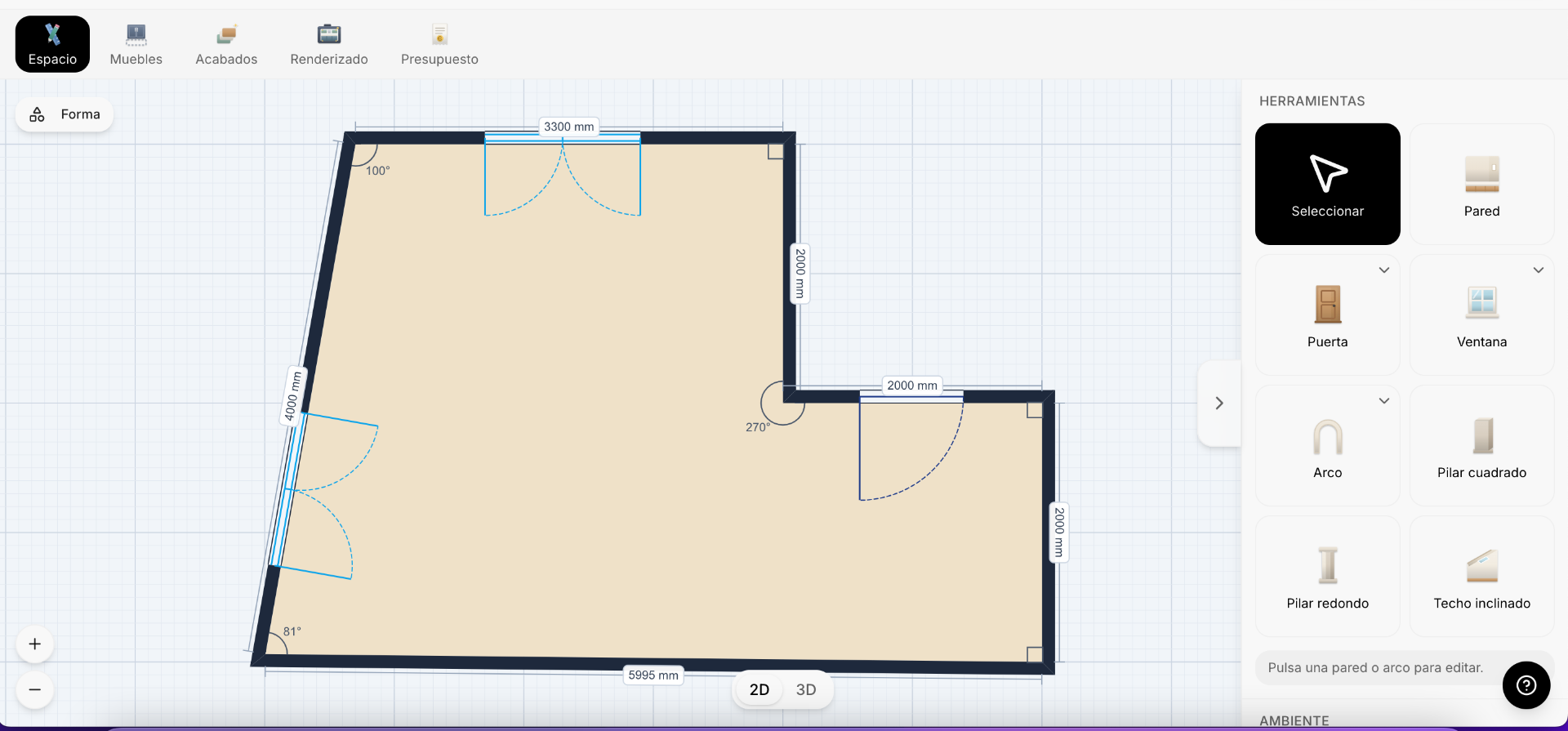The image size is (1568, 731).
Task: Expand the Puerta options dropdown
Action: [1384, 270]
